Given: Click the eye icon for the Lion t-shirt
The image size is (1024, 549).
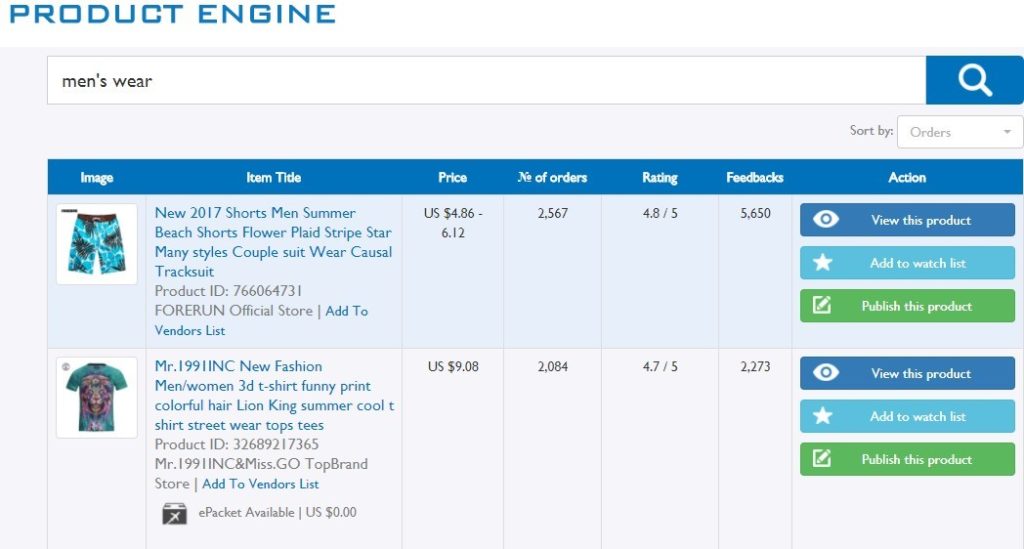Looking at the screenshot, I should (826, 373).
